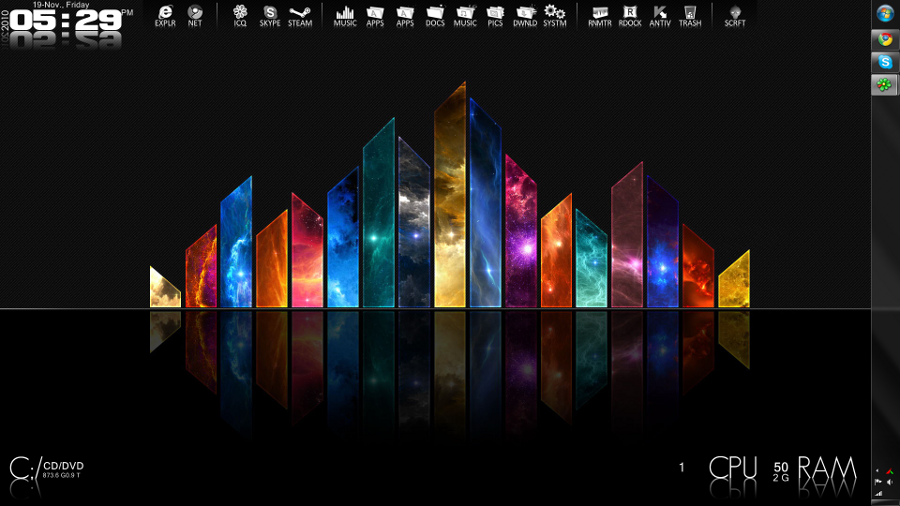Open the C:/ drive widget
The width and height of the screenshot is (900, 506).
click(x=26, y=469)
